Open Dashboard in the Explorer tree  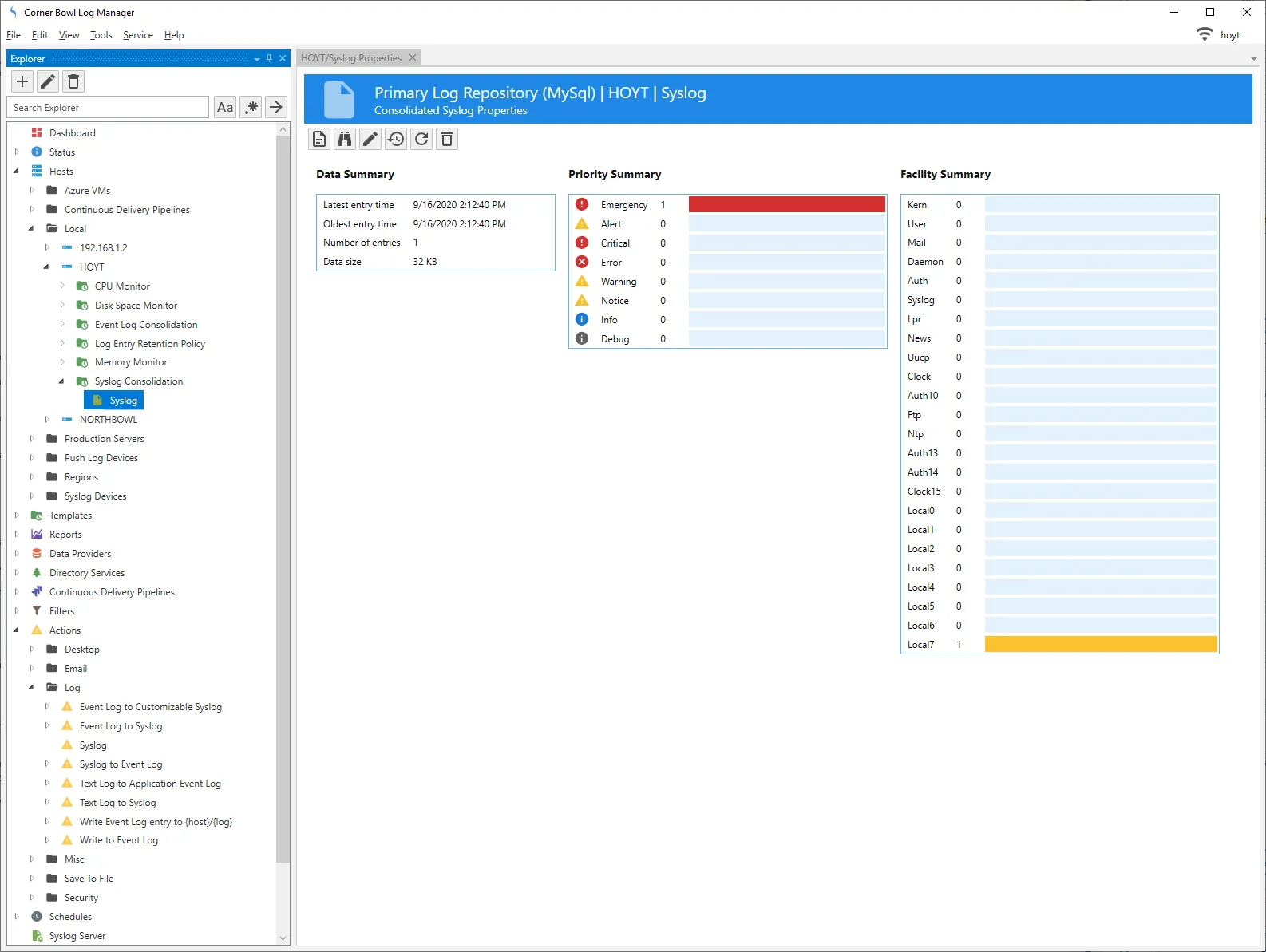pyautogui.click(x=72, y=133)
